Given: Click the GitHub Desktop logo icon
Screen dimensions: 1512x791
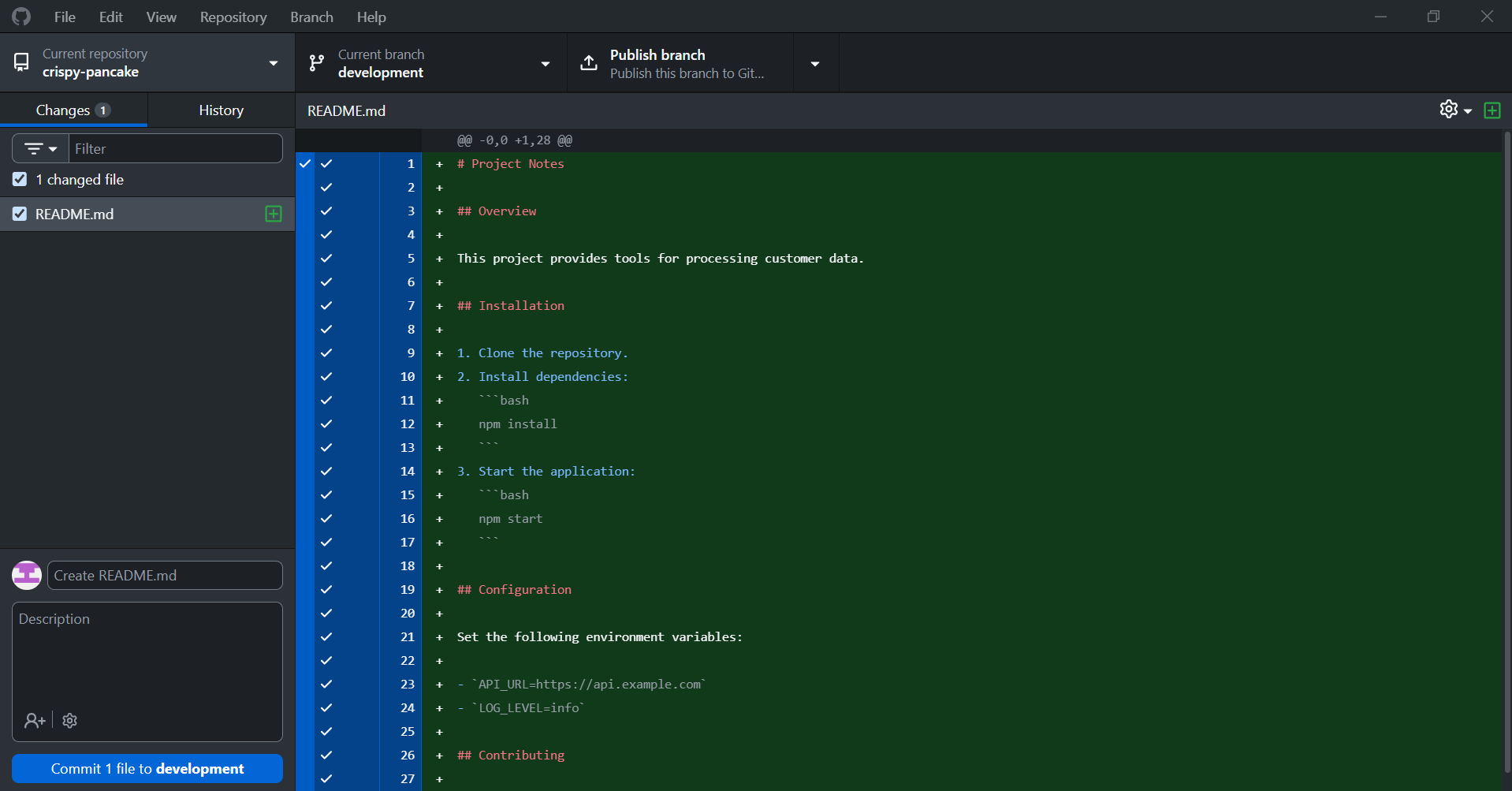Looking at the screenshot, I should (x=21, y=17).
